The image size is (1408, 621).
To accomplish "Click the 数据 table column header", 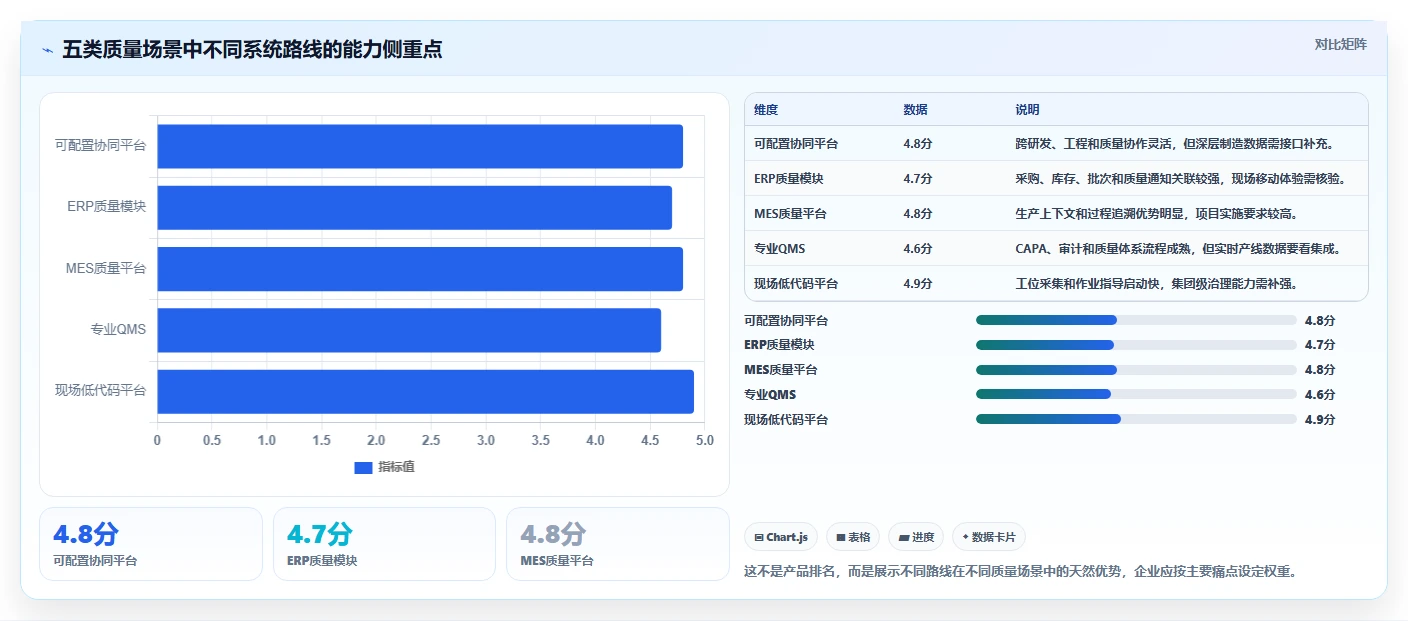I will (x=915, y=109).
